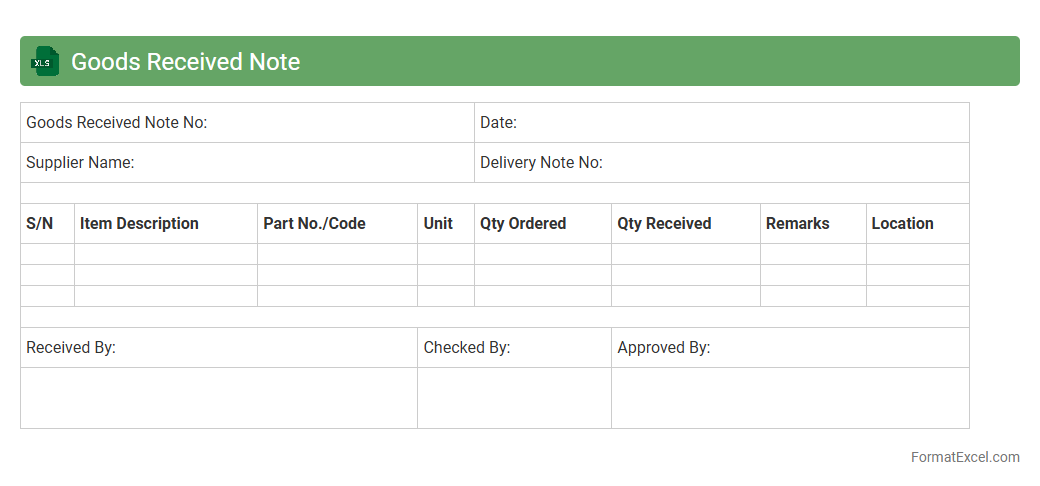Open the FormatExcel.com link
The height and width of the screenshot is (486, 1040).
click(965, 457)
